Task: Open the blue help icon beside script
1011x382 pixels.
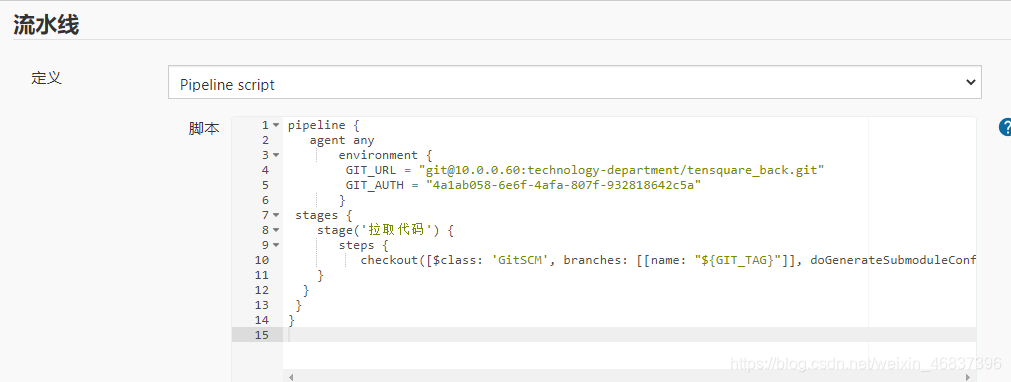Action: coord(1005,126)
